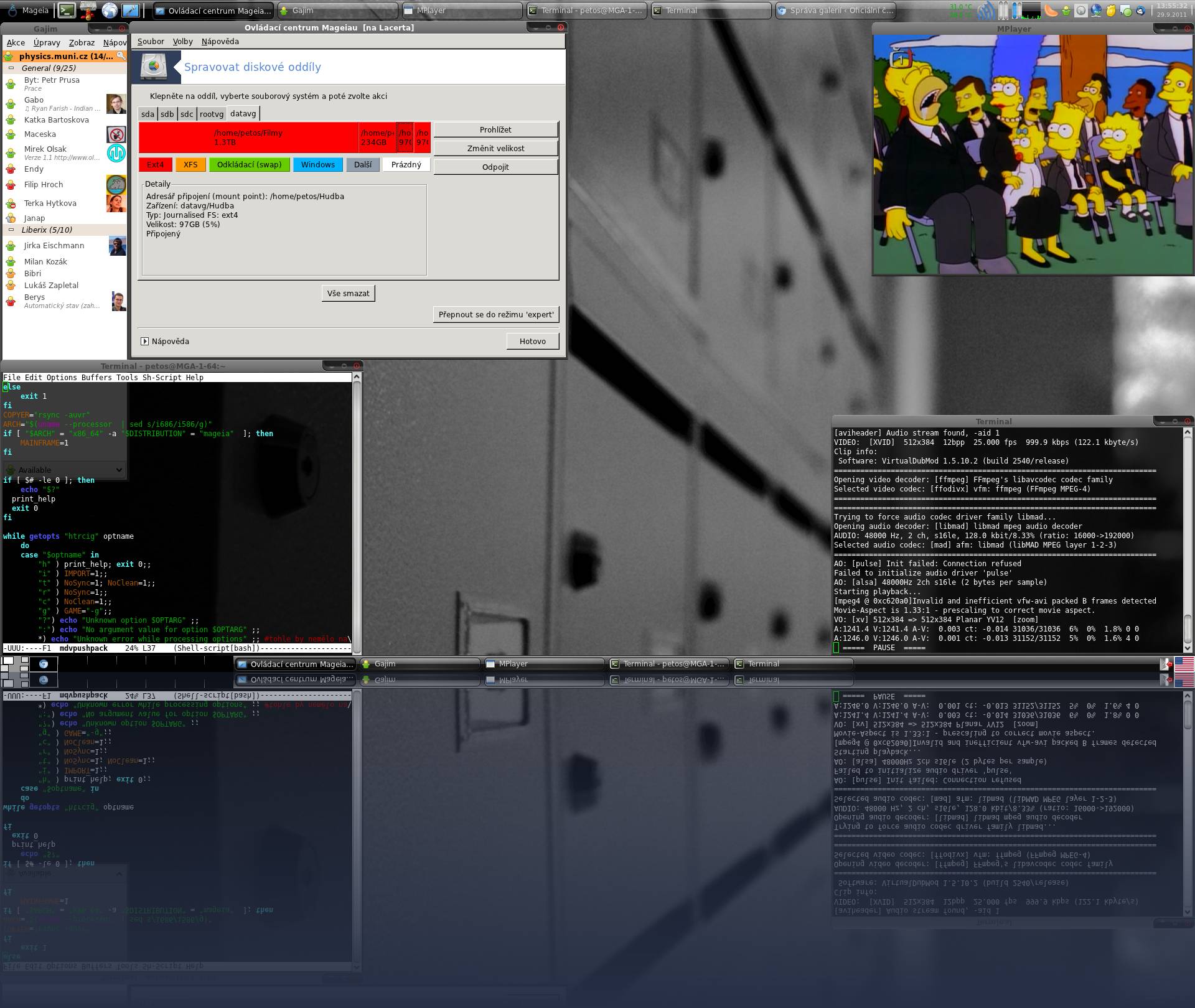Click Maceska's avatar in Gajim

tap(116, 134)
